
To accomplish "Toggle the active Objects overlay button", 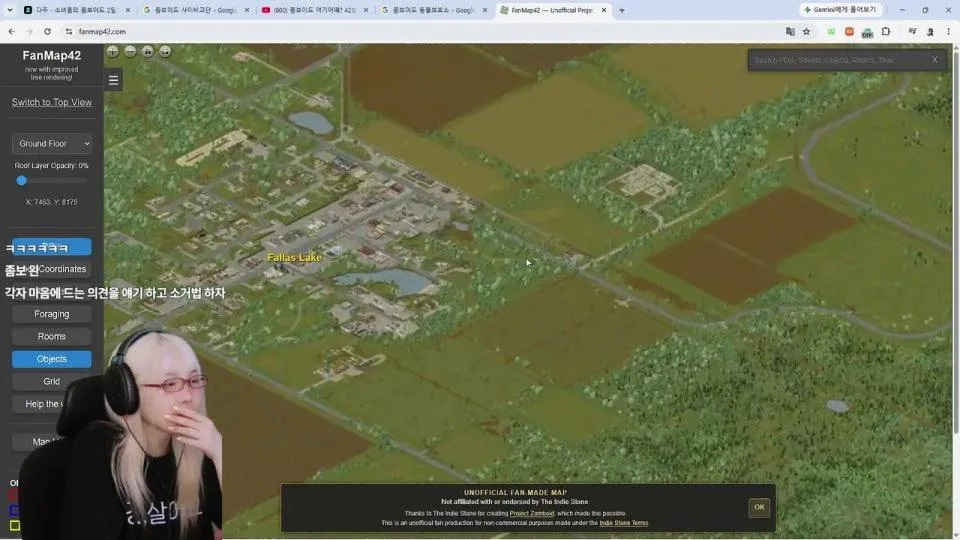I will pyautogui.click(x=51, y=359).
